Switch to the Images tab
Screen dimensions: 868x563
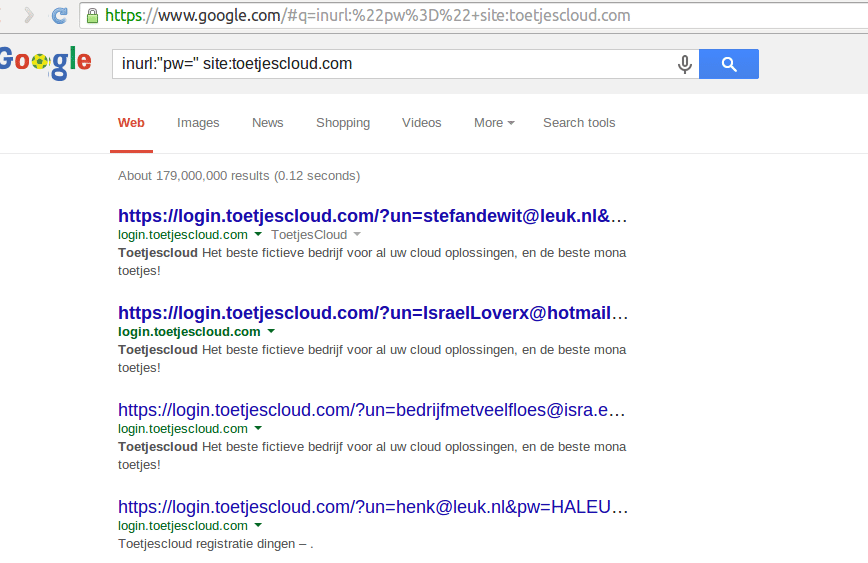(198, 123)
